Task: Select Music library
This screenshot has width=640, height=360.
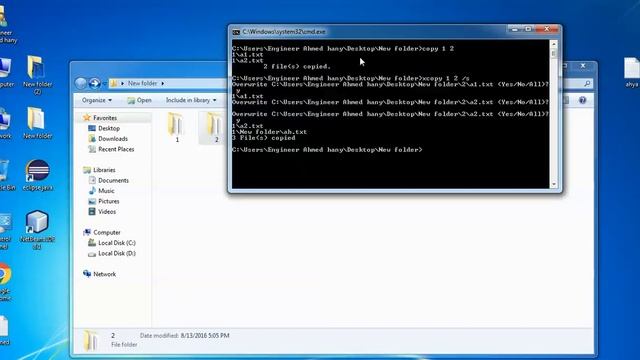Action: 106,191
